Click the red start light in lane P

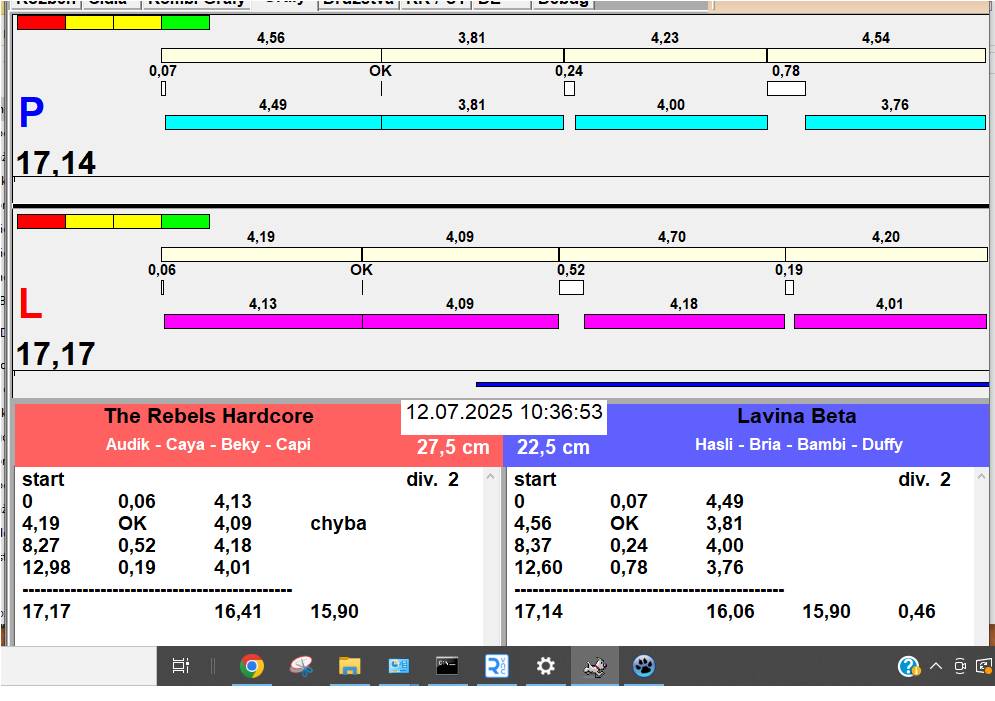click(41, 22)
